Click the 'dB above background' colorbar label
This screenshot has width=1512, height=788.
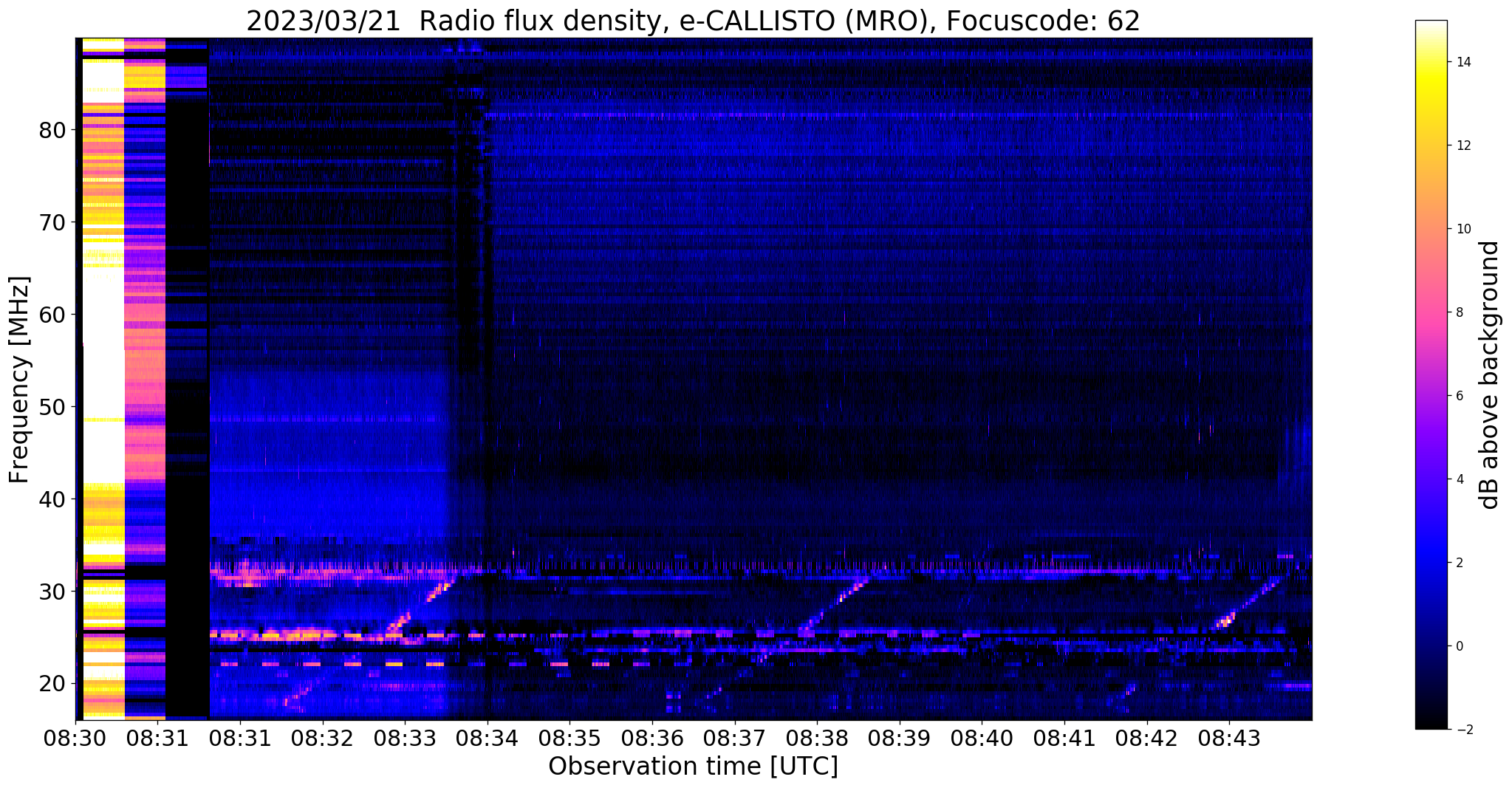[x=1490, y=374]
